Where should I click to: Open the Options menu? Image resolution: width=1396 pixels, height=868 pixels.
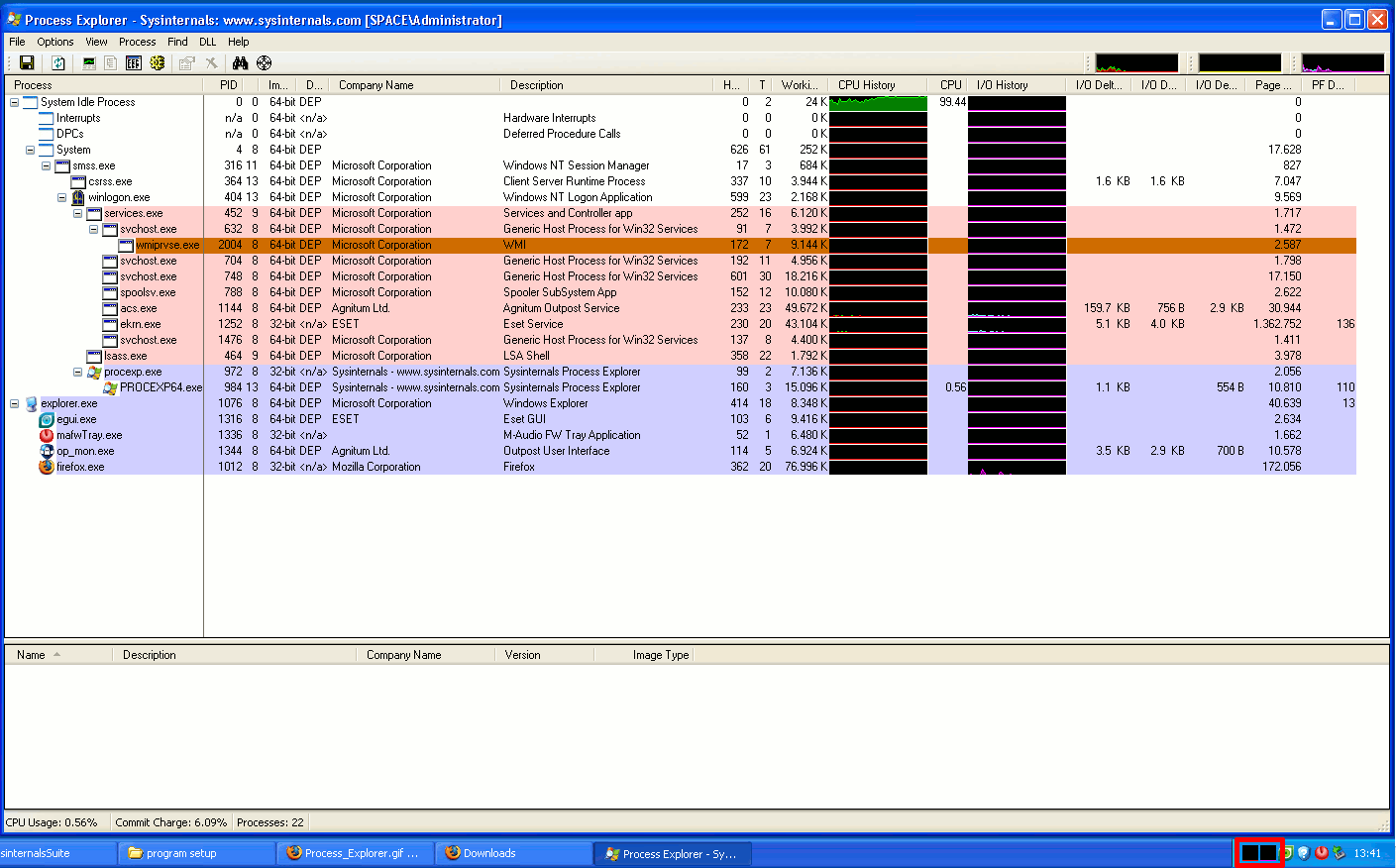[55, 42]
